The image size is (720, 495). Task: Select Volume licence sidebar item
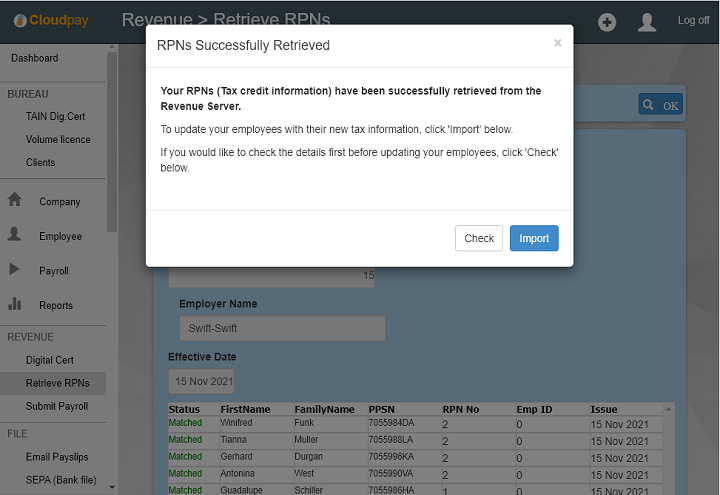click(58, 139)
